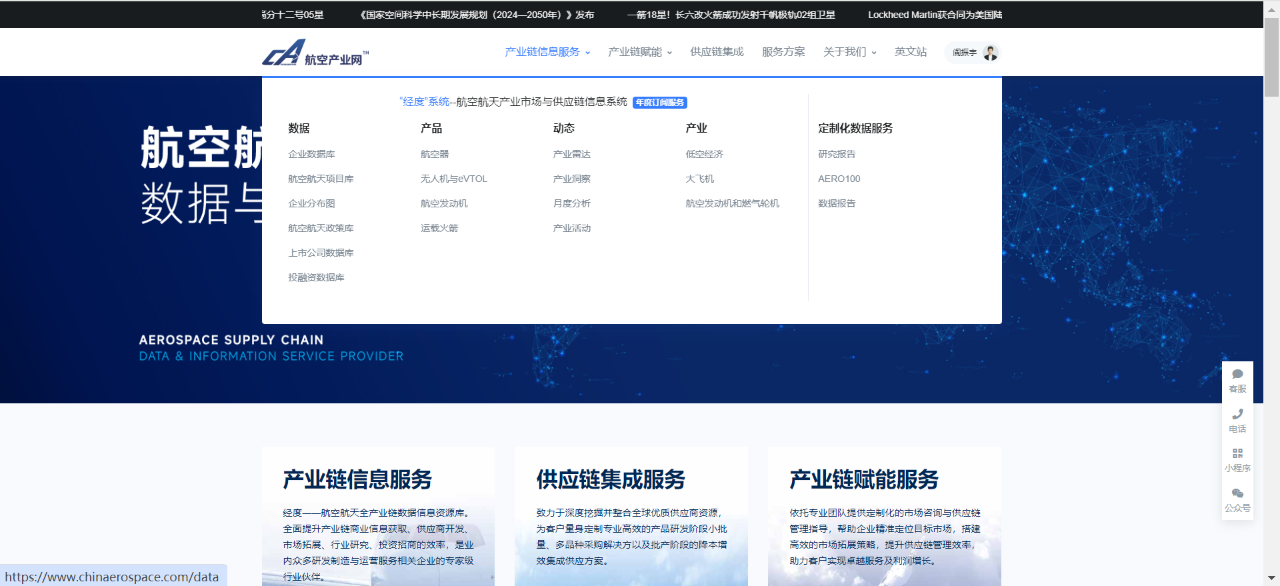Screen dimensions: 1280x586
Task: Select 无人机与eVTOL under 产品
Action: [453, 179]
